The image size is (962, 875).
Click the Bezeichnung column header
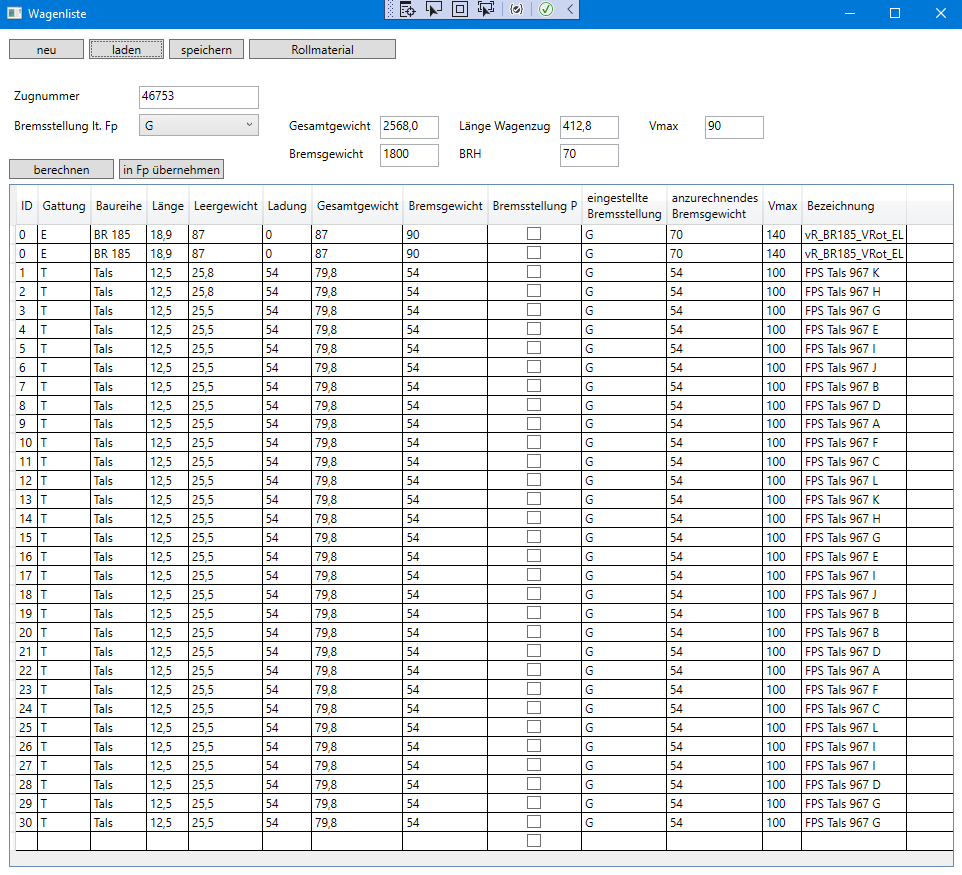click(x=840, y=206)
